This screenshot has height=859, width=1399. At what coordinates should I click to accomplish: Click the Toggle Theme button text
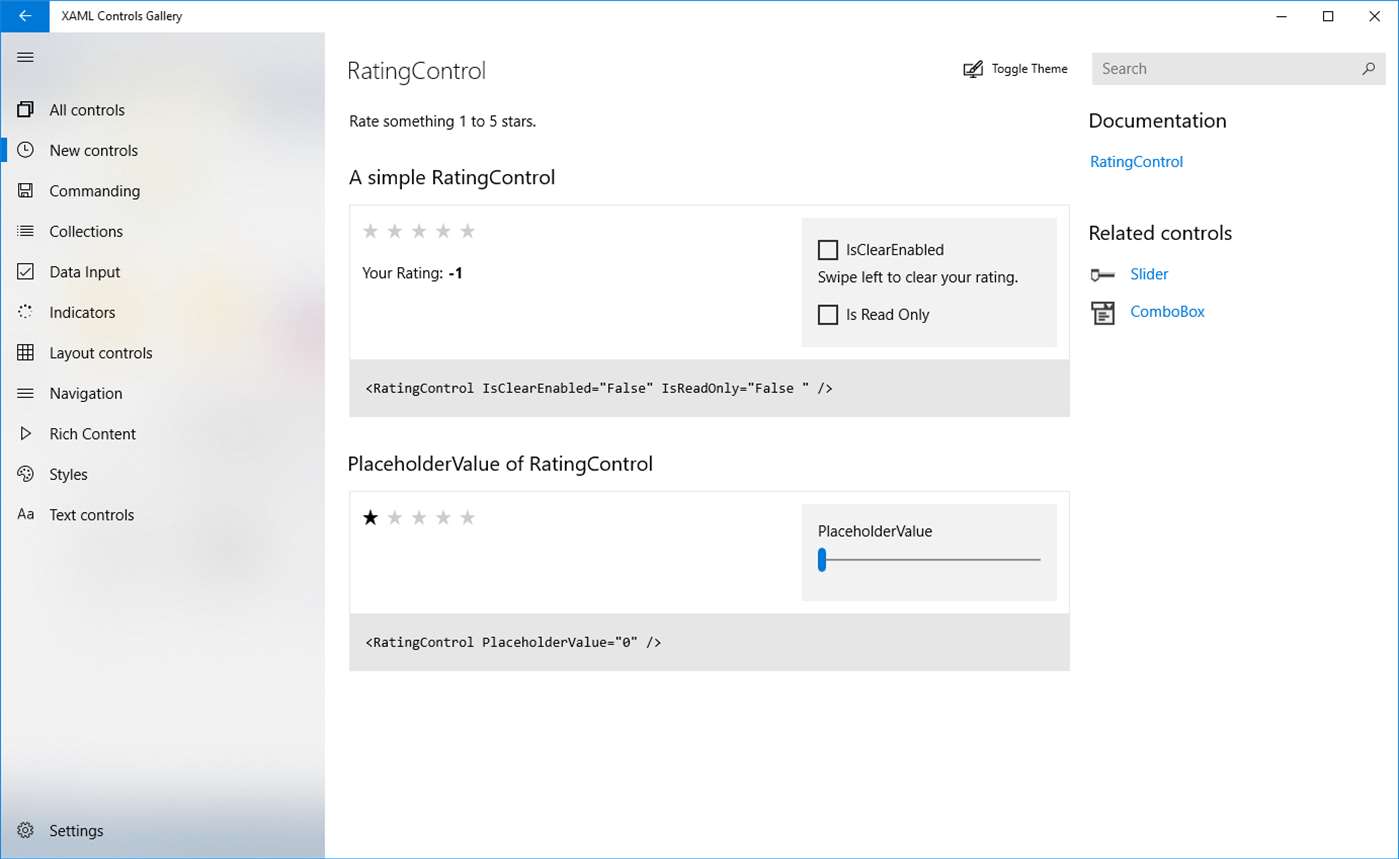point(1030,69)
